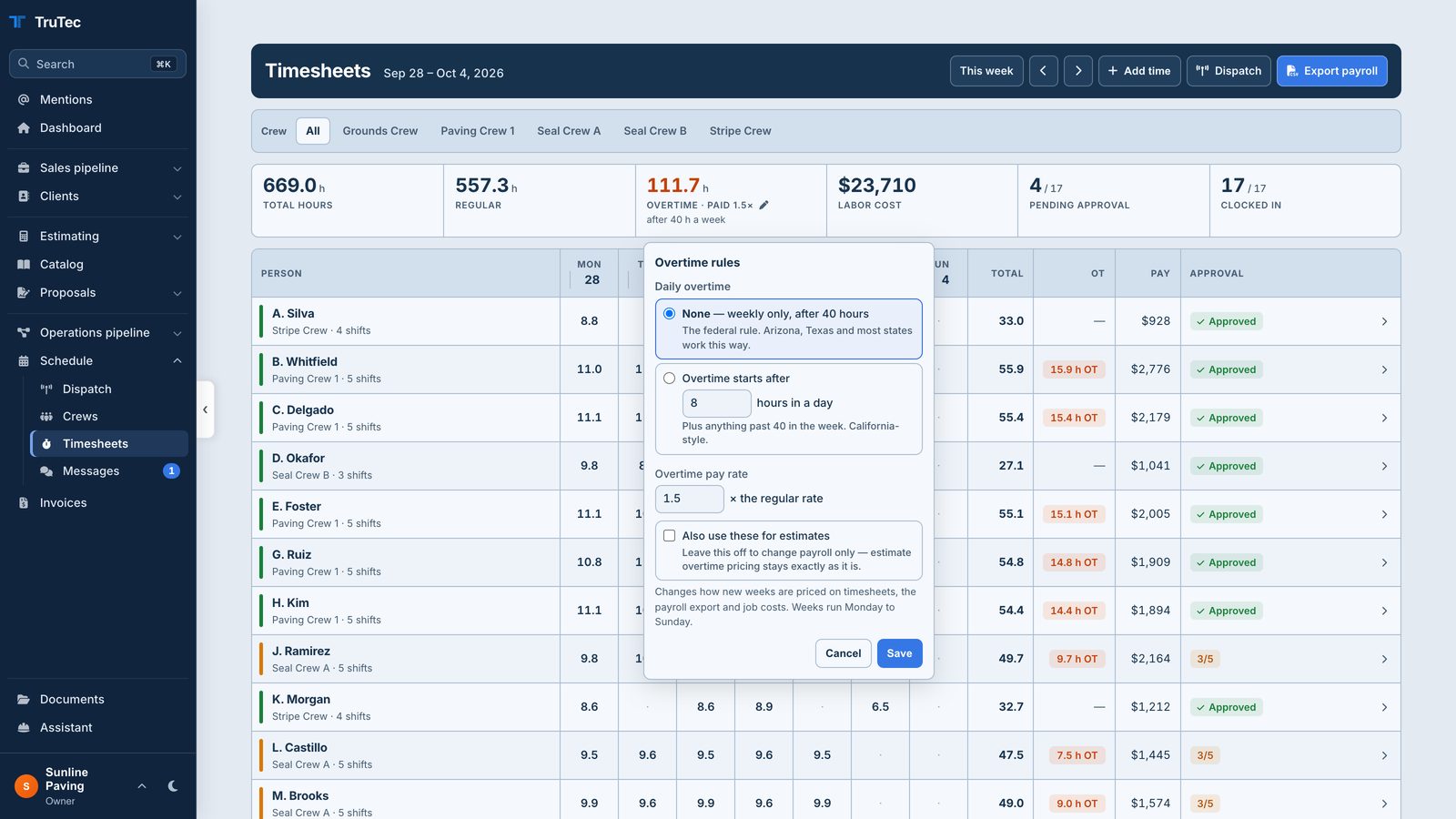The image size is (1456, 819).
Task: Click the Timesheets sidebar item
Action: (109, 443)
